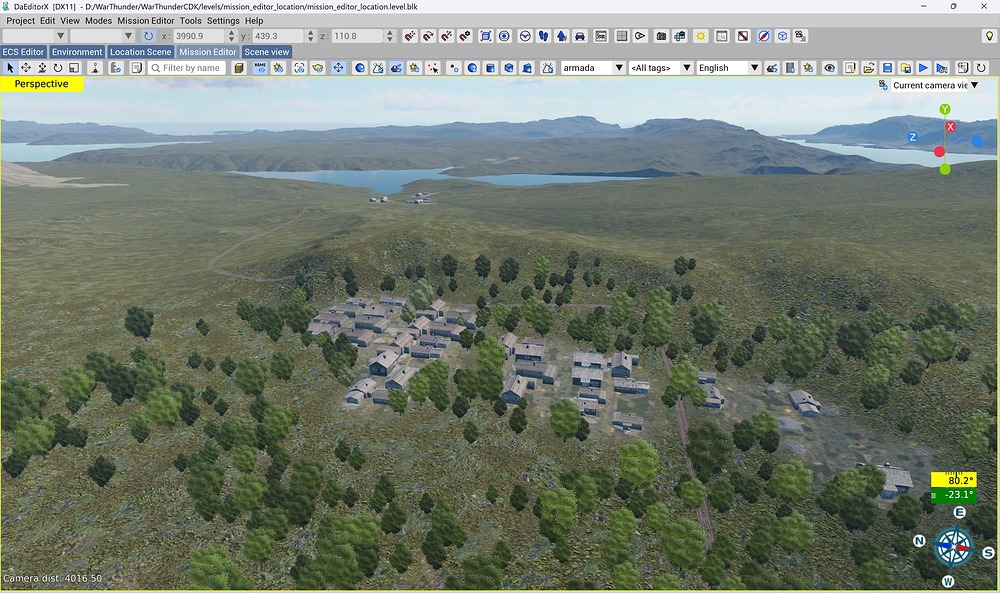Screen dimensions: 1000x593
Task: Toggle the blue four-arrow move button in mission toolbar
Action: click(338, 68)
